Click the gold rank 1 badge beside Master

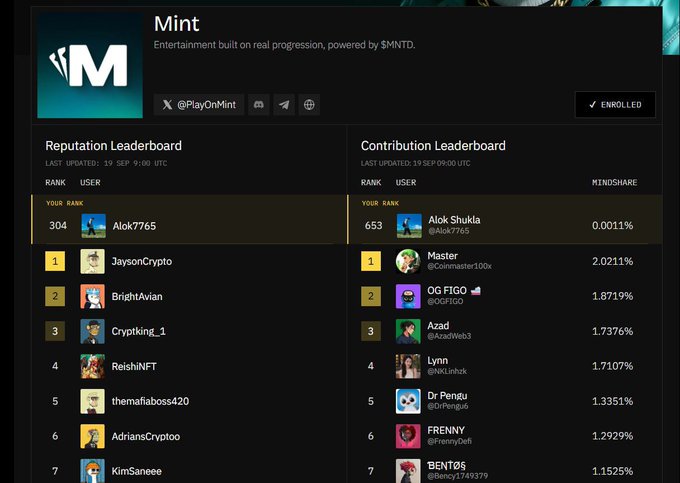[x=371, y=261]
